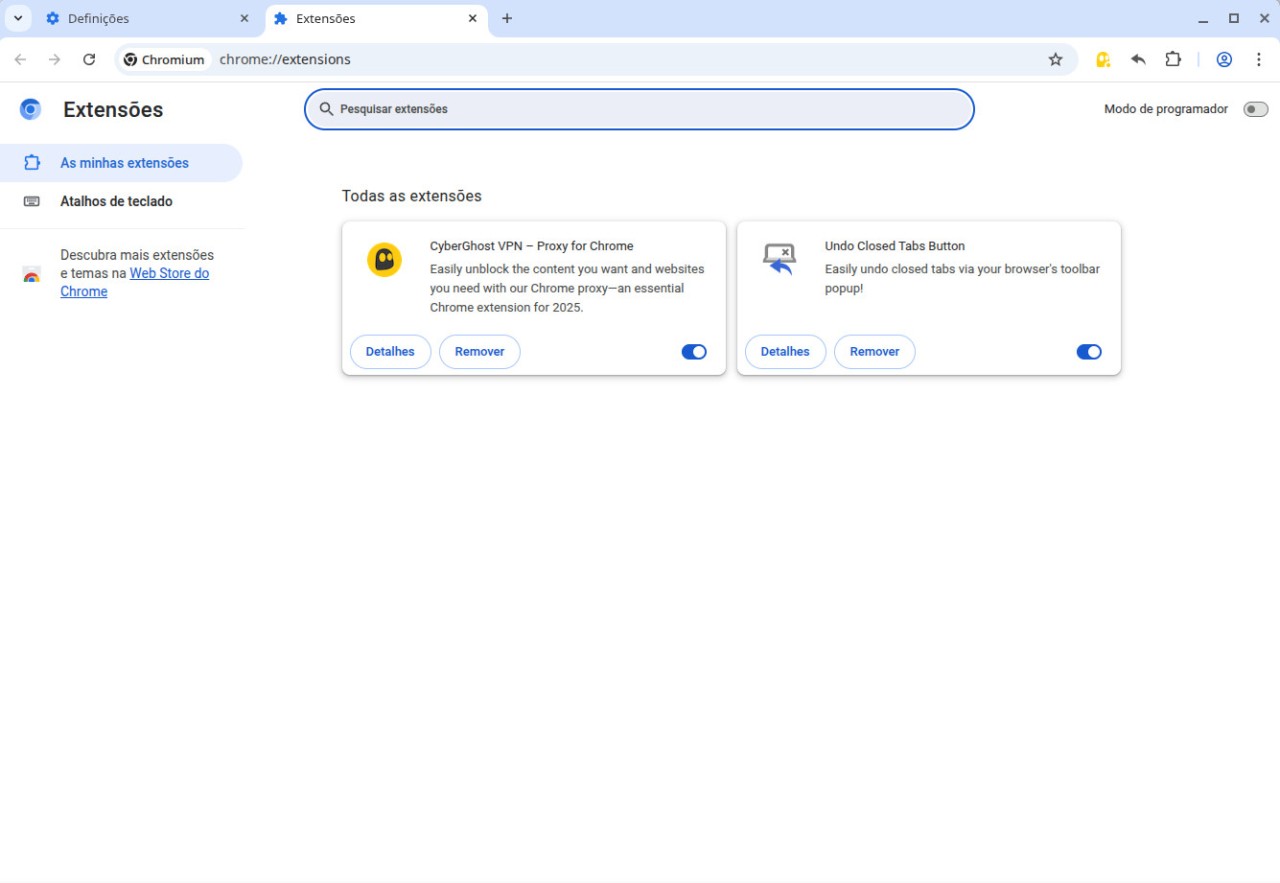Open the tab search dropdown arrow

click(18, 18)
